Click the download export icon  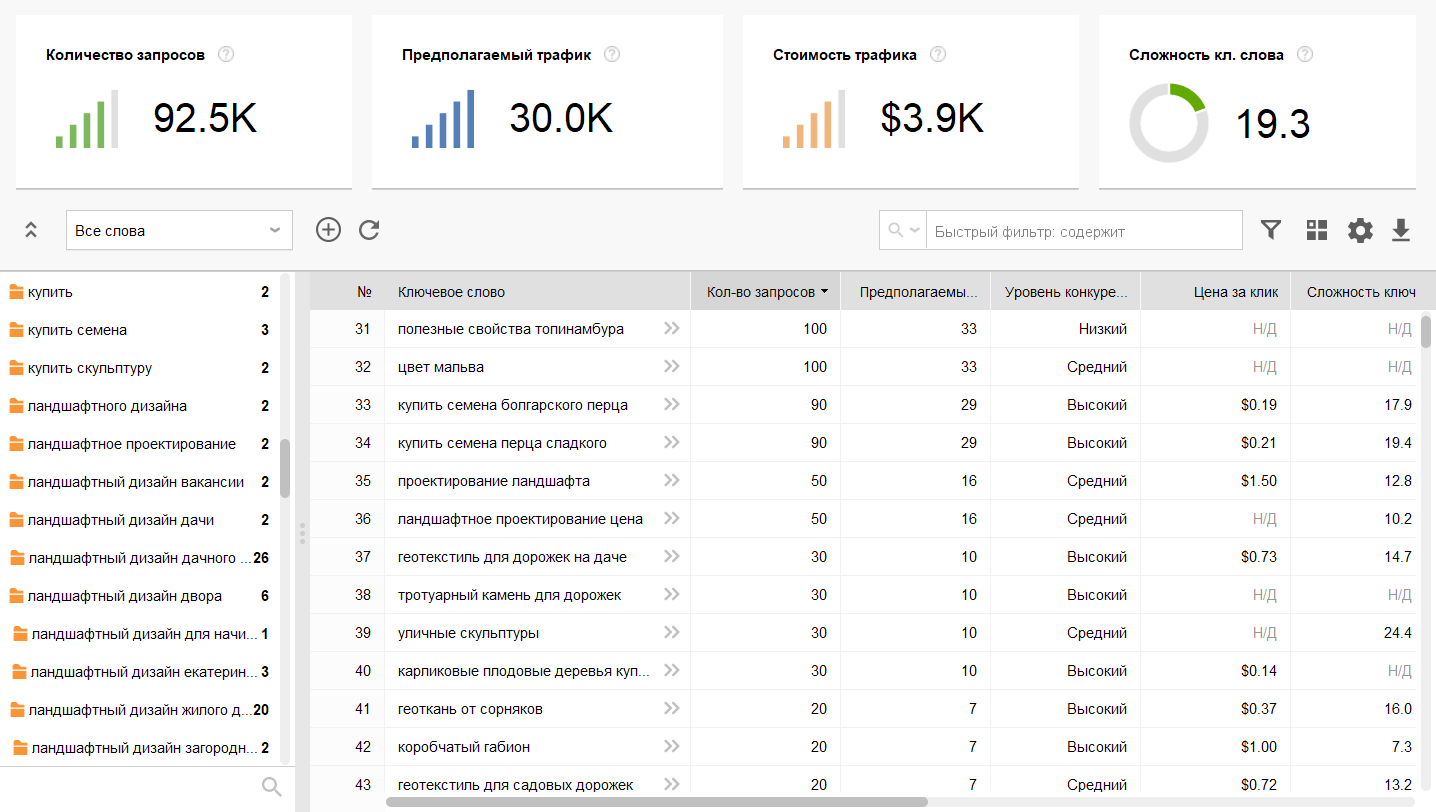(x=1401, y=230)
